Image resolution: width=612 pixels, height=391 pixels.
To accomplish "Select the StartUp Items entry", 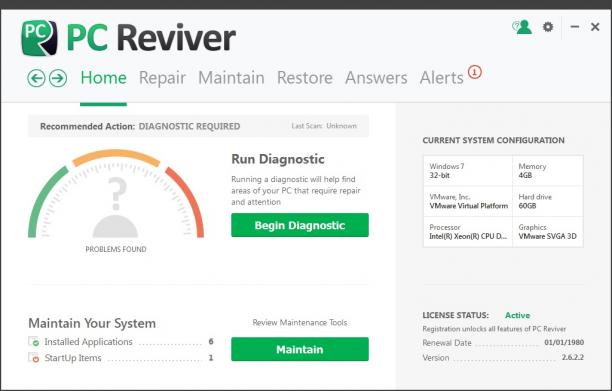I will (x=121, y=358).
